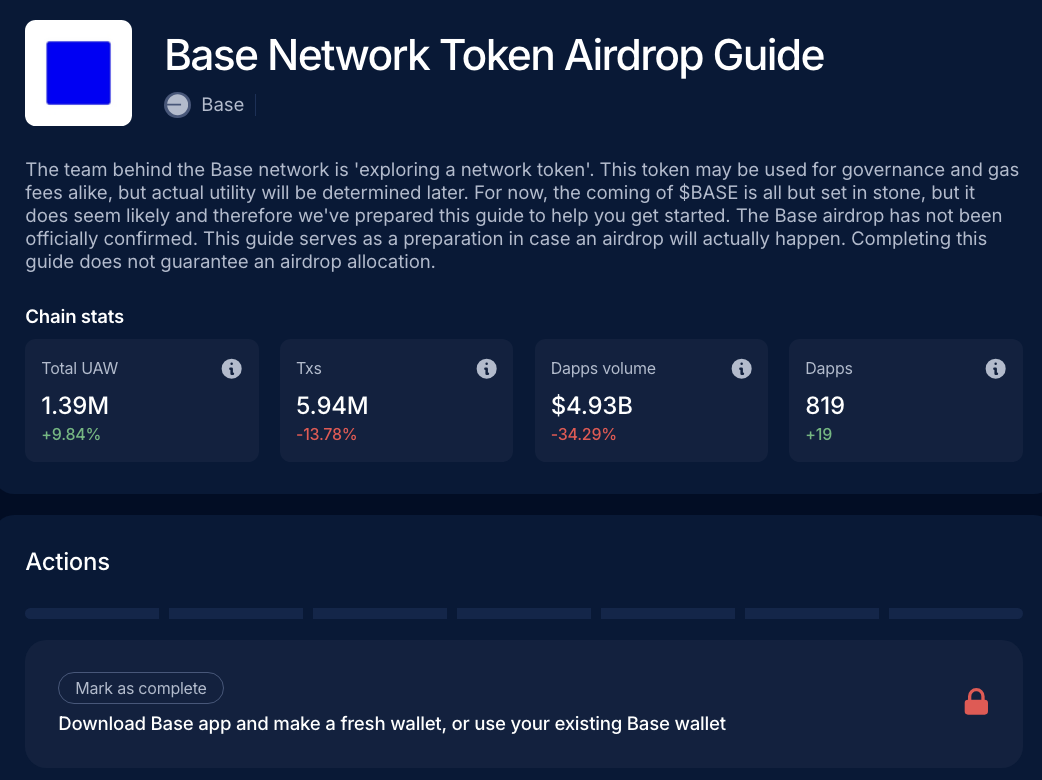Click the Dapps volume info icon
1042x780 pixels.
coord(741,369)
